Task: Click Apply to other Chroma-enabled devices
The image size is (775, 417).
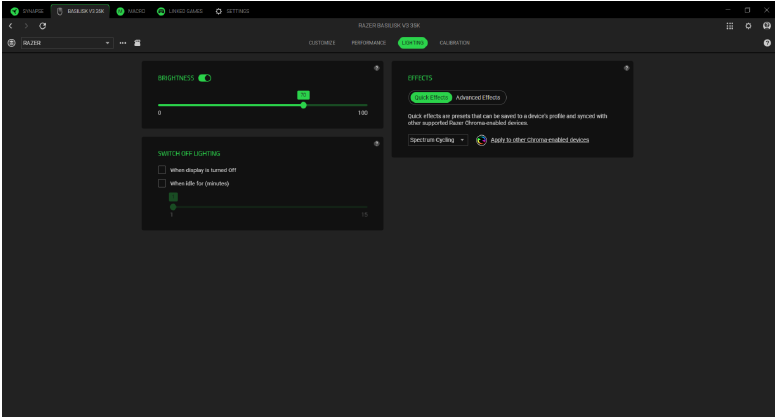Action: (x=540, y=140)
